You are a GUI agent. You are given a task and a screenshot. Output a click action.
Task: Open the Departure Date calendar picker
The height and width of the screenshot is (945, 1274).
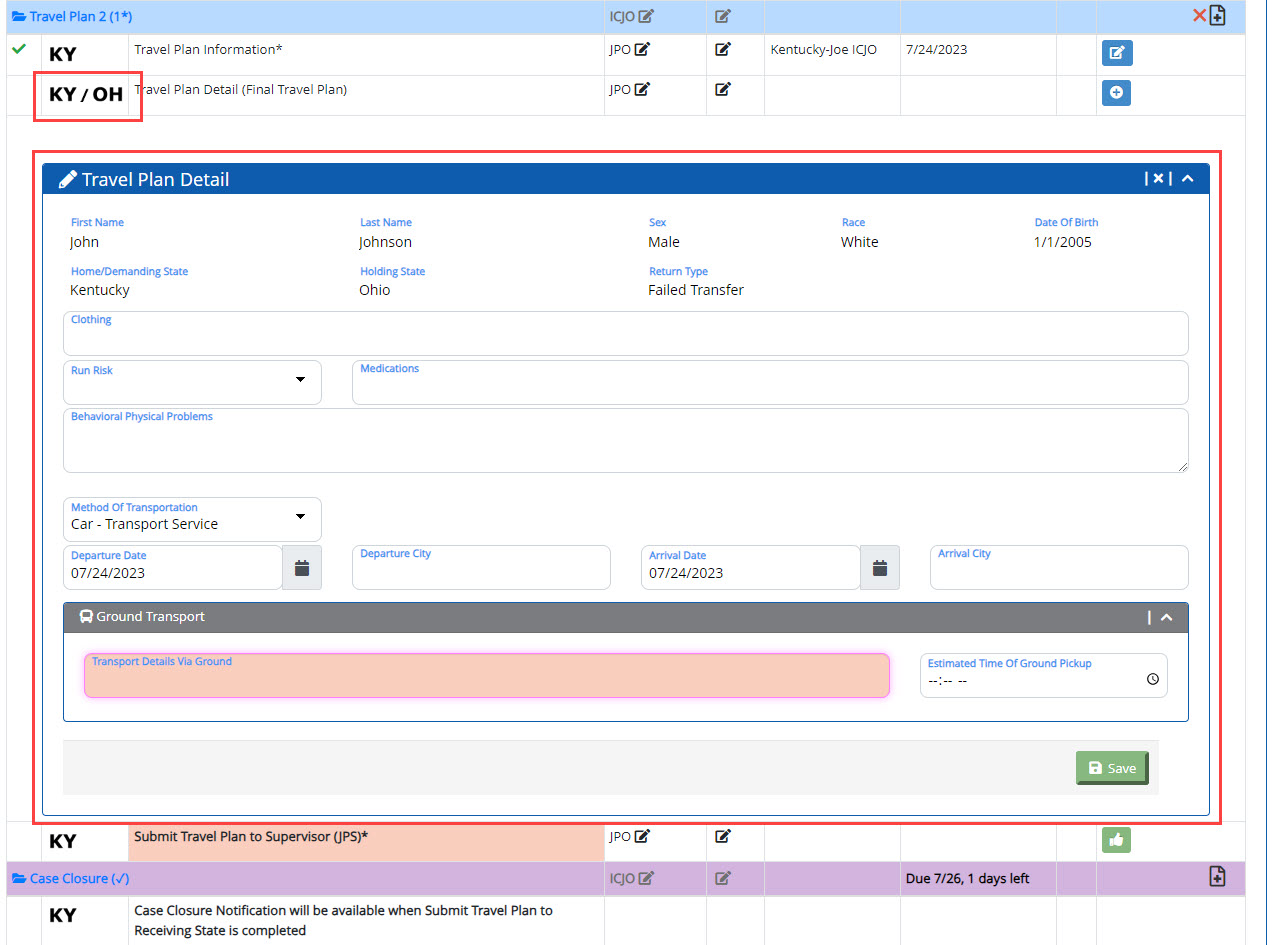302,567
